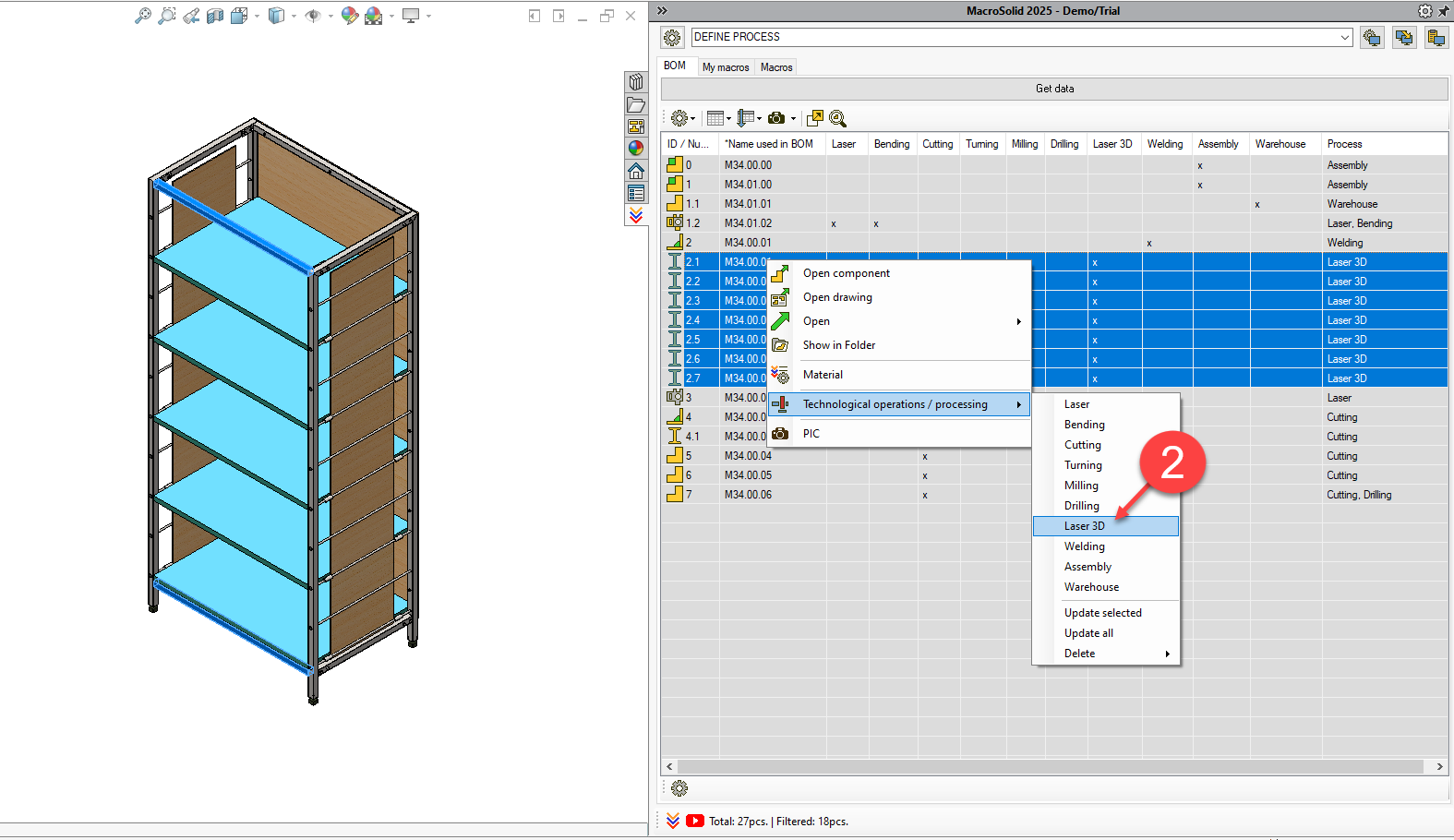This screenshot has width=1454, height=840.
Task: Select Material in the context menu
Action: [899, 375]
